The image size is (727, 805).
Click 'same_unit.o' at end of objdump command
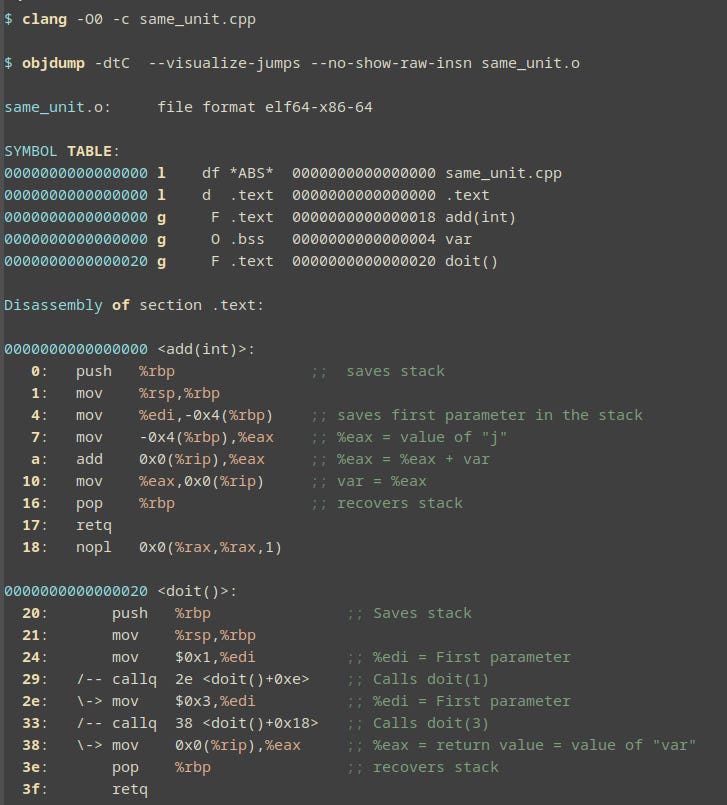[530, 63]
